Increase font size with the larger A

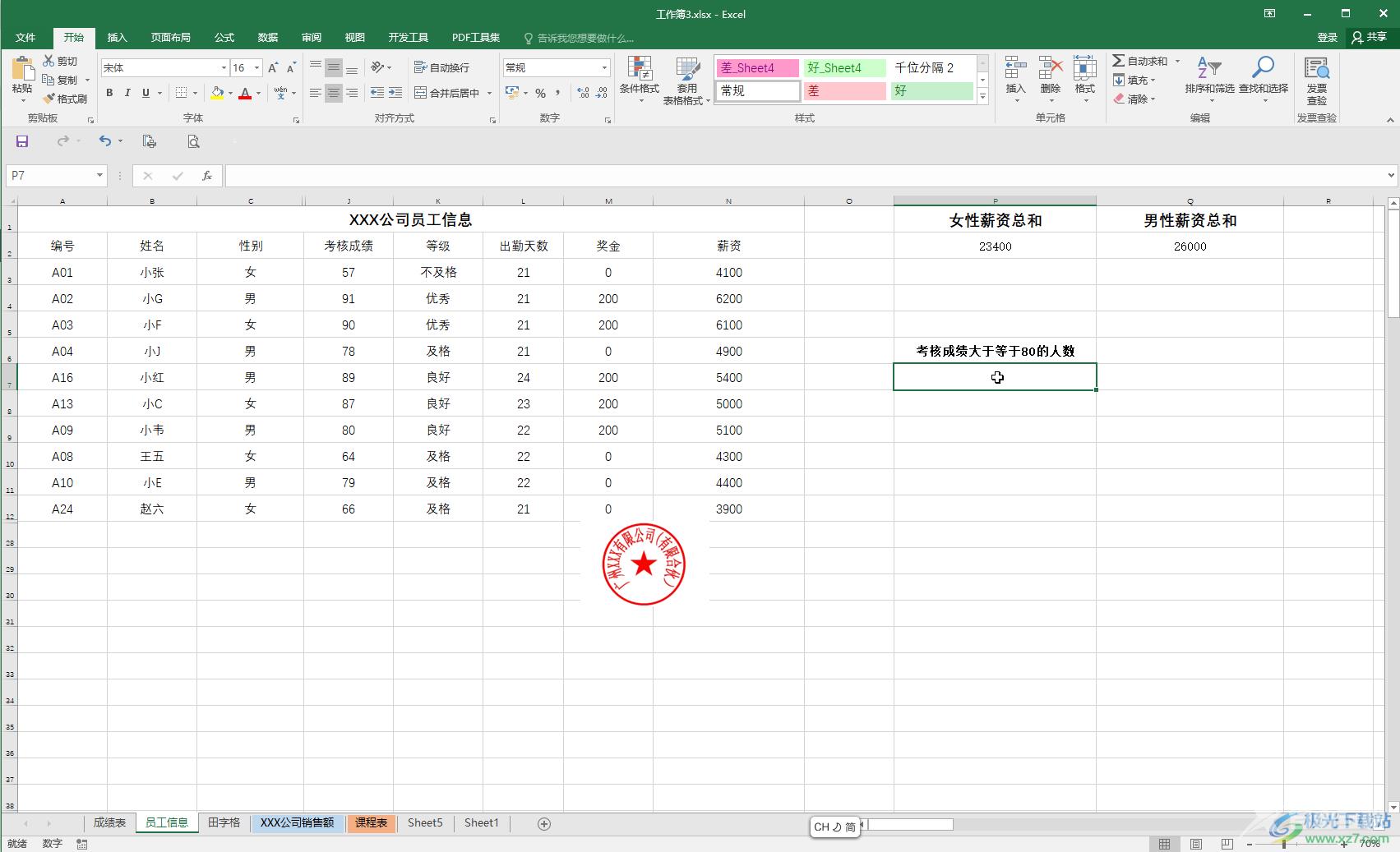(273, 68)
